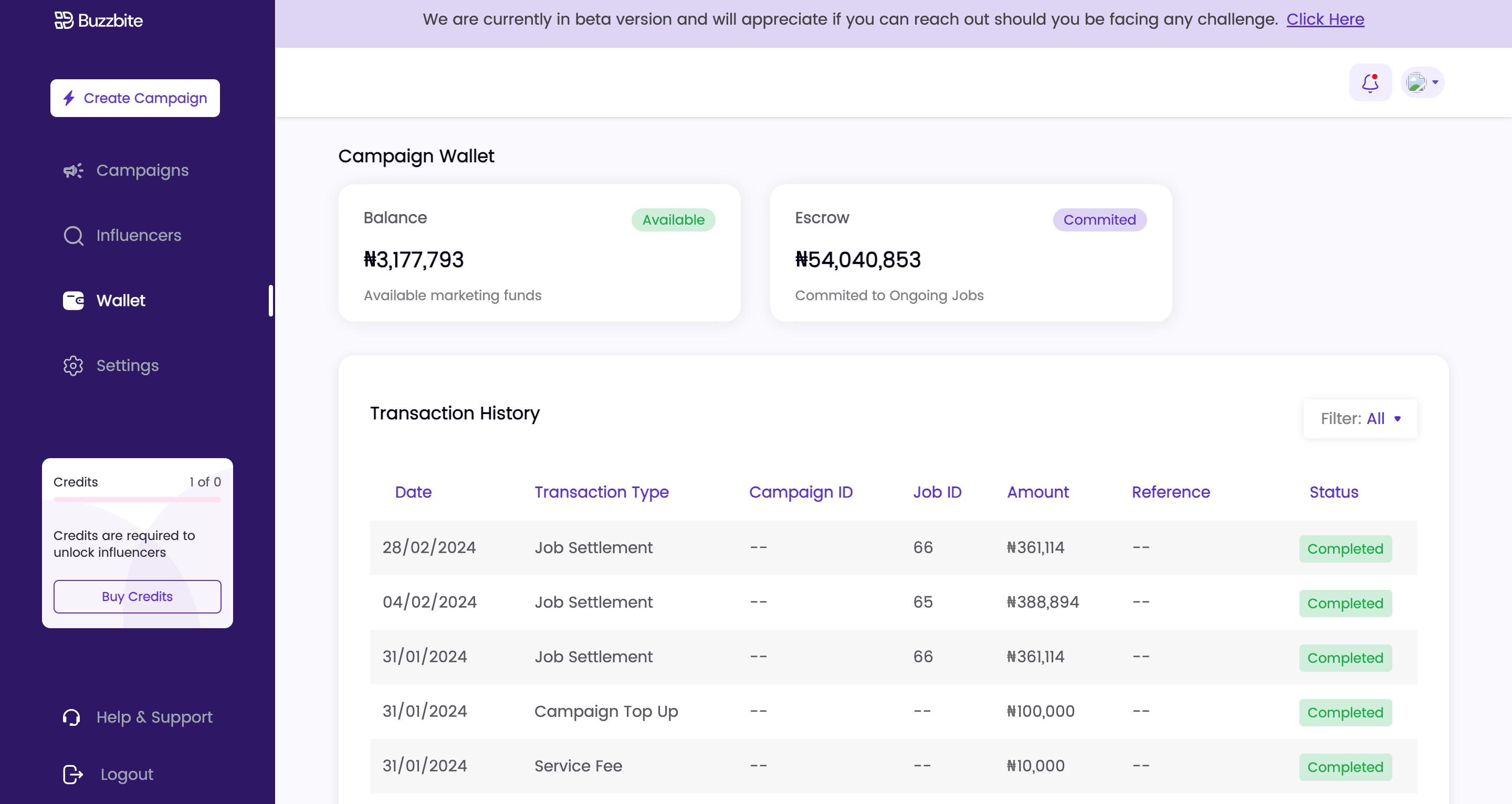
Task: Click the Buzzbite logo icon
Action: 64,20
